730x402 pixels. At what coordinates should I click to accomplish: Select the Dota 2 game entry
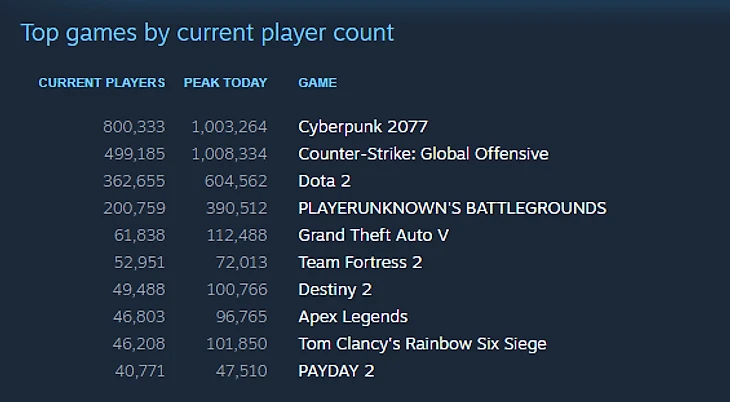(x=324, y=181)
